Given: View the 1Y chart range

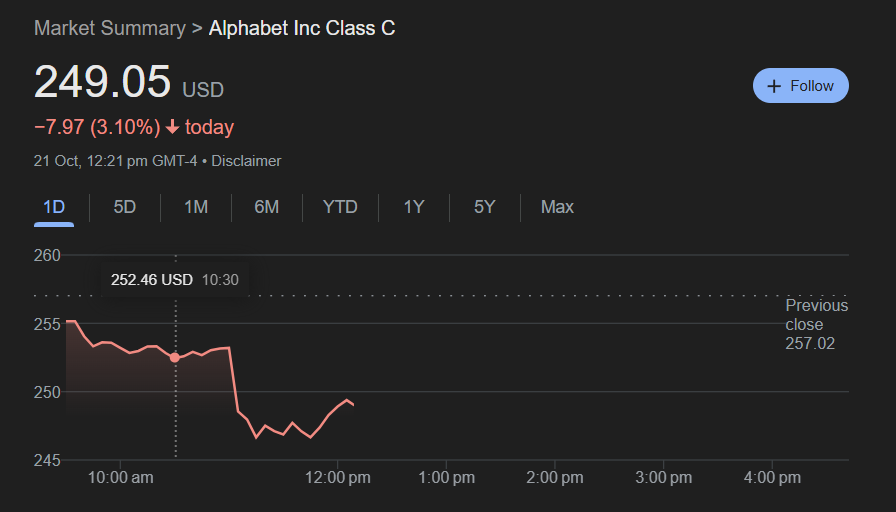Looking at the screenshot, I should tap(414, 207).
